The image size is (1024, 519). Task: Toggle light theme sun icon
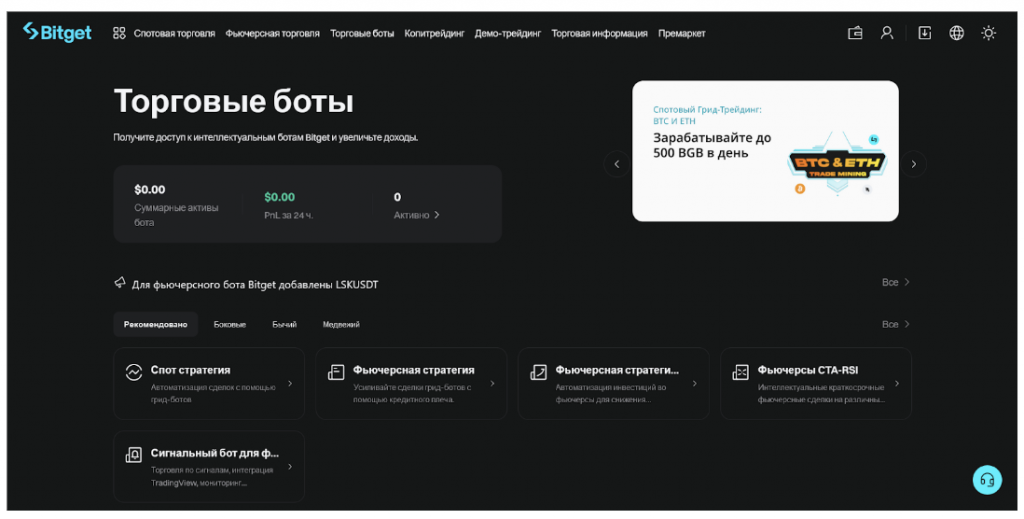click(988, 33)
